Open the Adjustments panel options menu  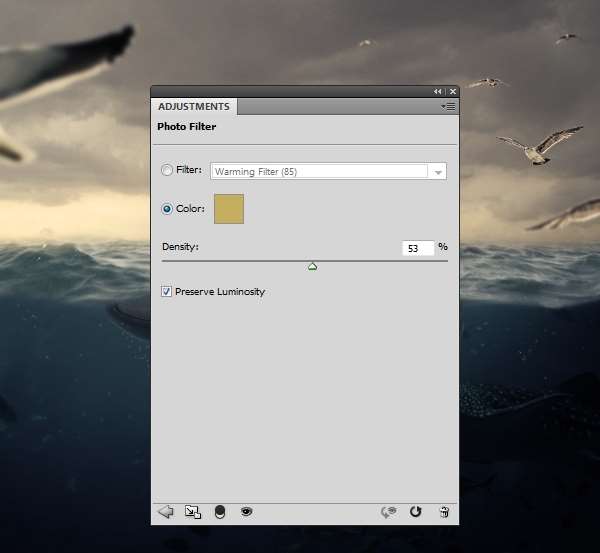pos(448,106)
